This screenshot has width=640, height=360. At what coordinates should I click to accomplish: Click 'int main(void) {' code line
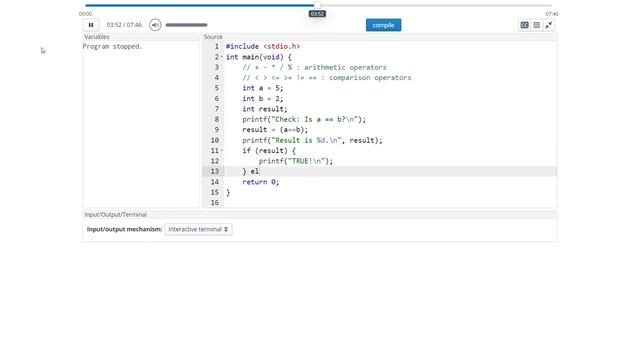point(259,57)
